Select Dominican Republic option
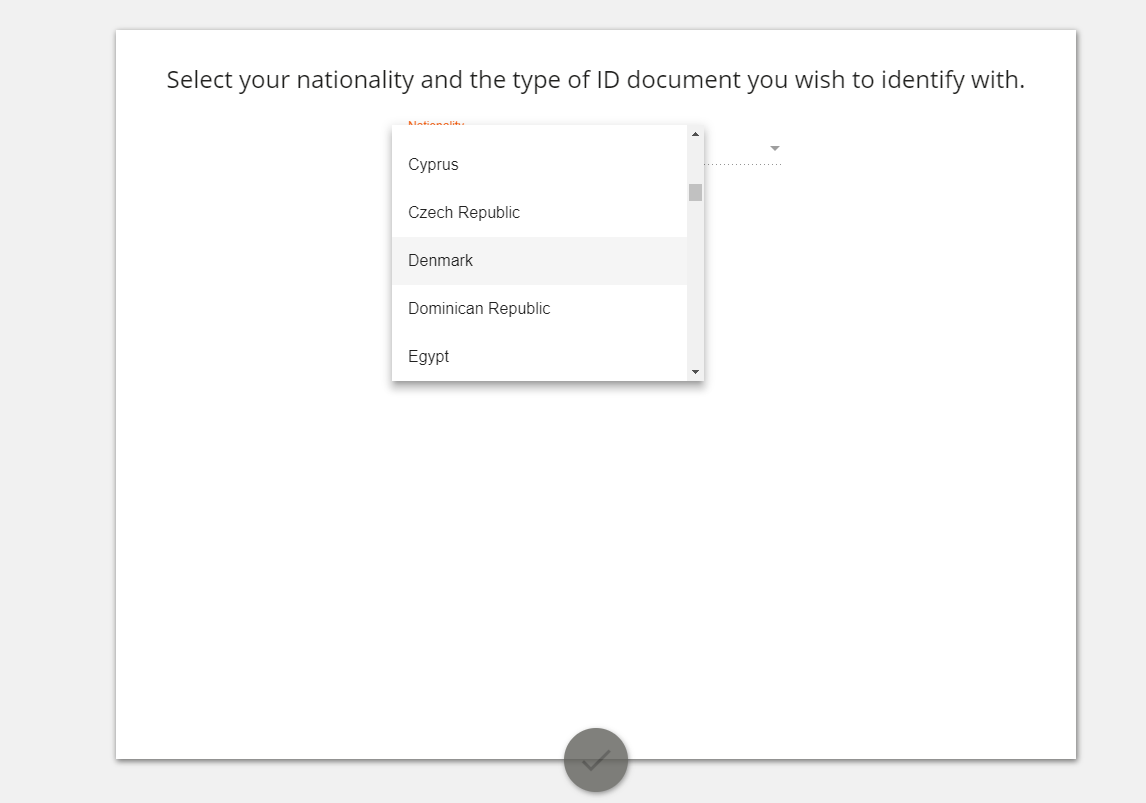The width and height of the screenshot is (1146, 803). [539, 309]
